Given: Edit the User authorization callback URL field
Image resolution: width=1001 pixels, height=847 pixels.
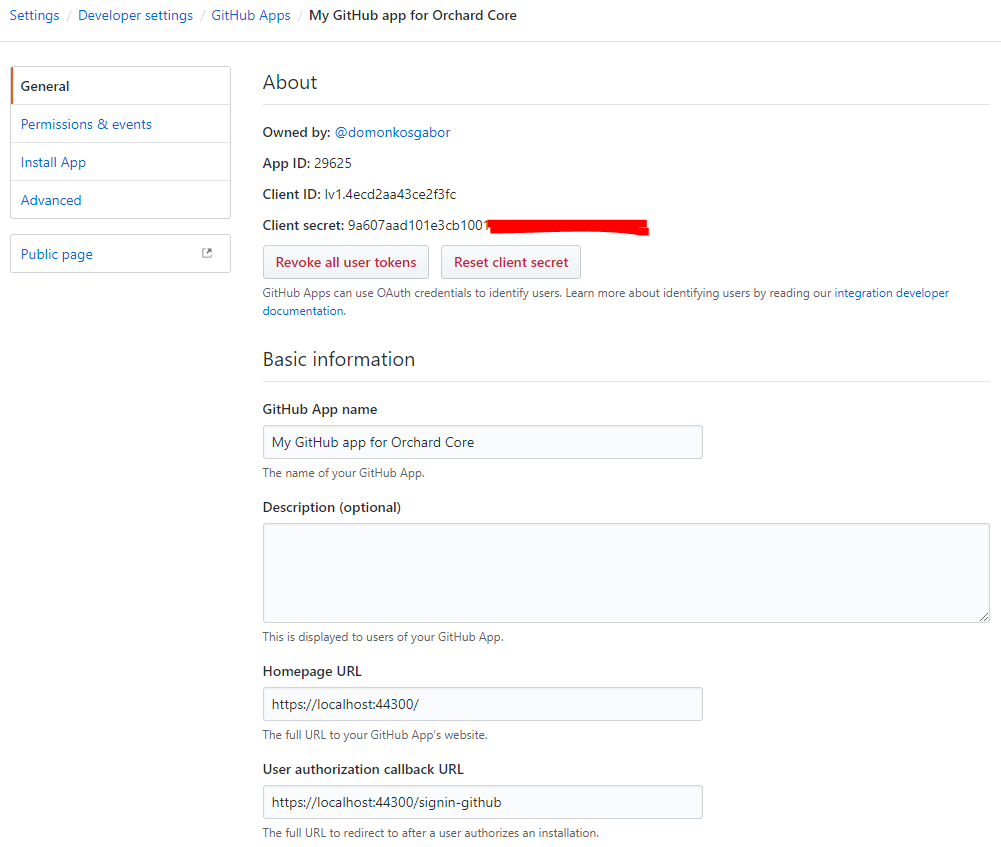Looking at the screenshot, I should click(x=483, y=802).
